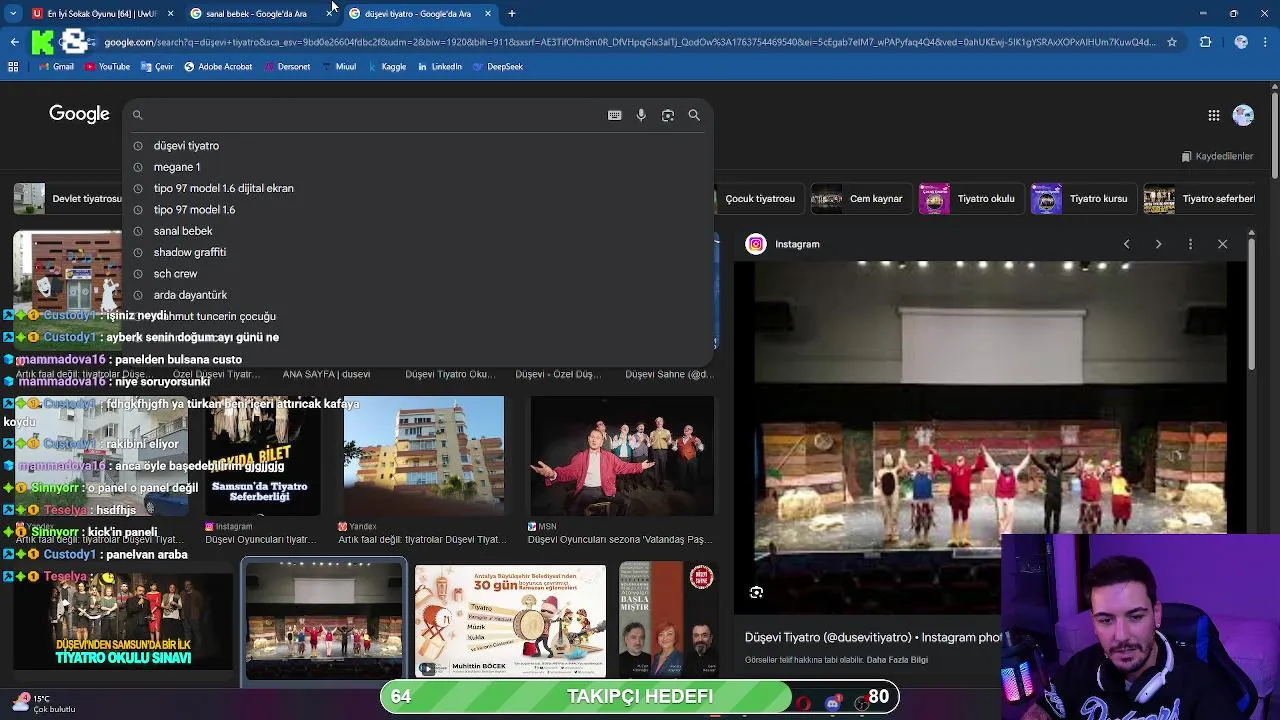The width and height of the screenshot is (1280, 720).
Task: Open the Instagram source in preview panel
Action: click(x=784, y=244)
